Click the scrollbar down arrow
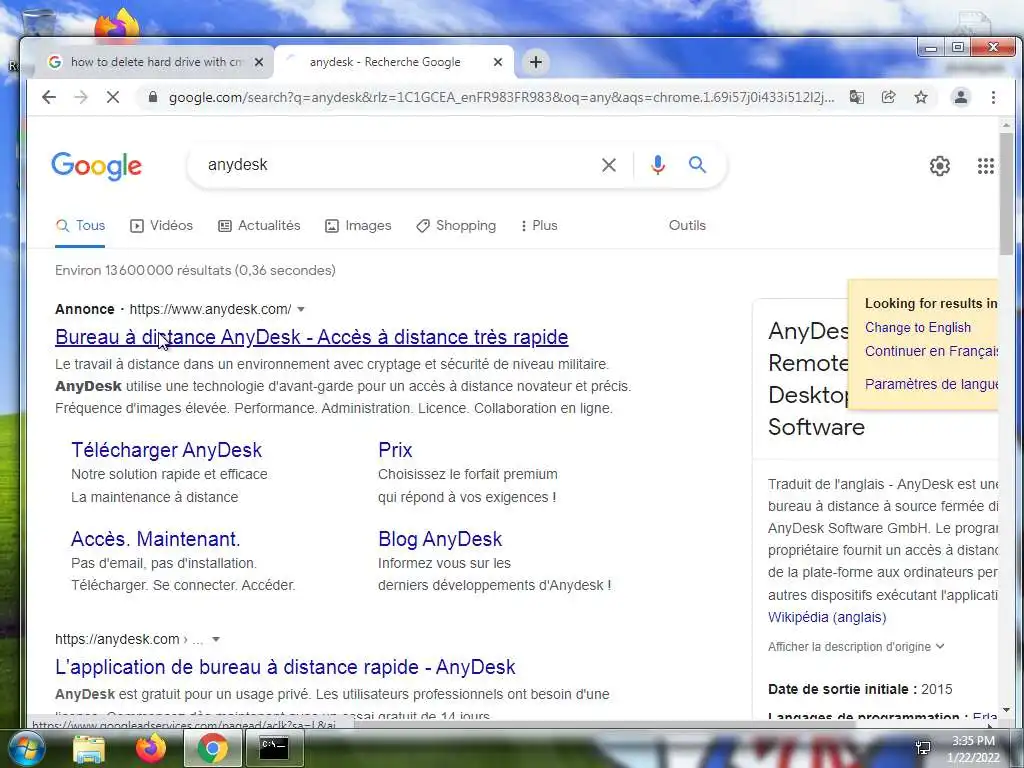Screen dimensions: 1024x768 1006,710
